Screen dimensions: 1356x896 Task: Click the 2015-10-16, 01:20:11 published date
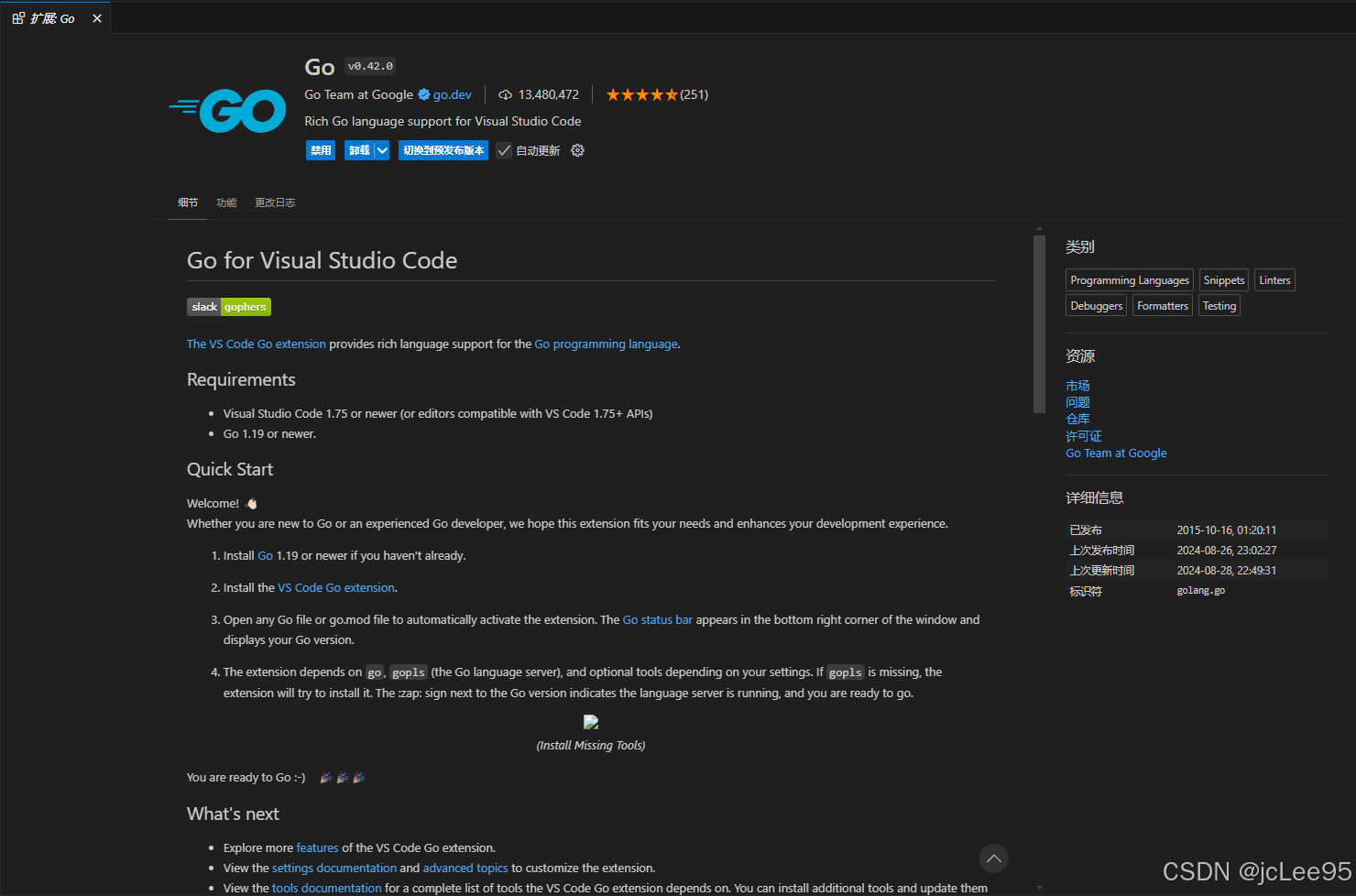click(x=1226, y=530)
